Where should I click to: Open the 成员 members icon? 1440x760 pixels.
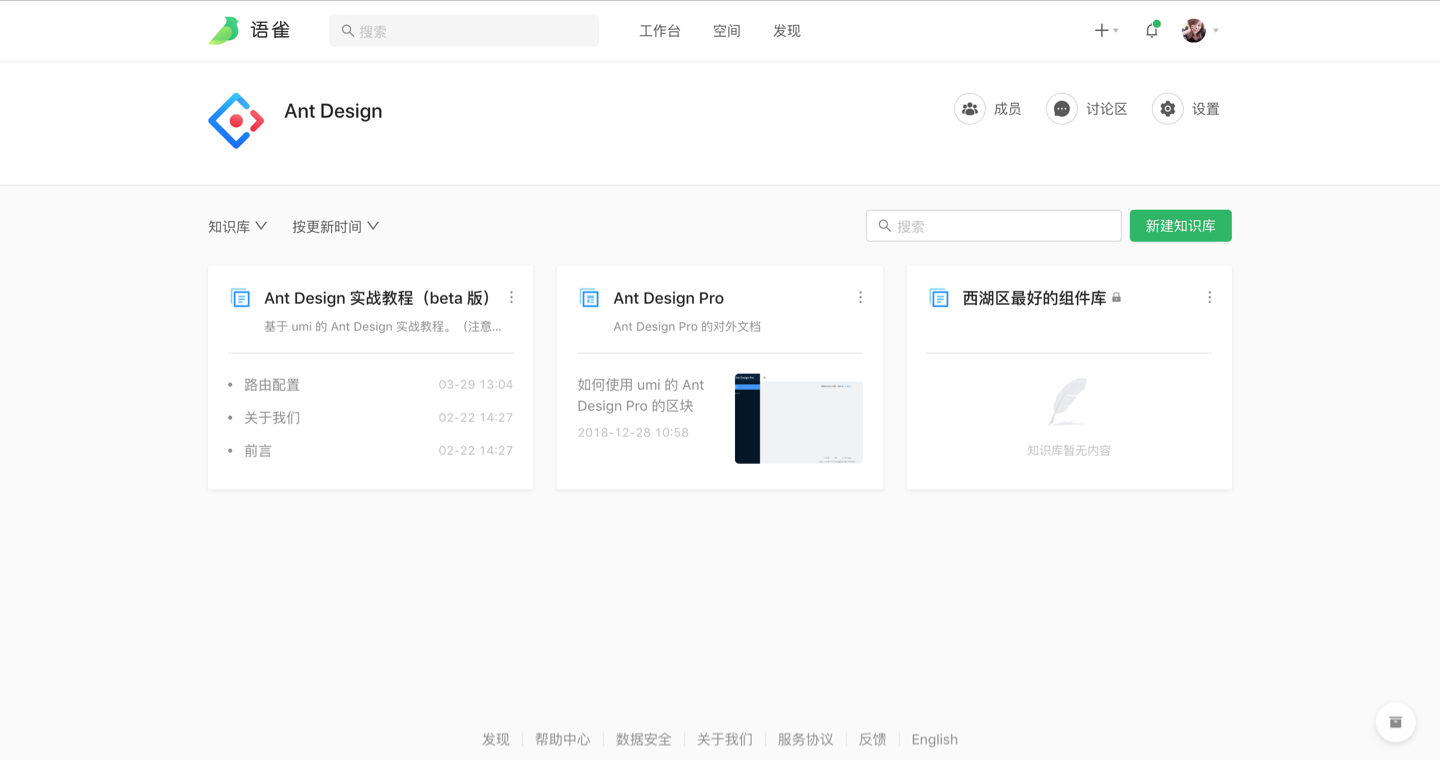point(969,109)
